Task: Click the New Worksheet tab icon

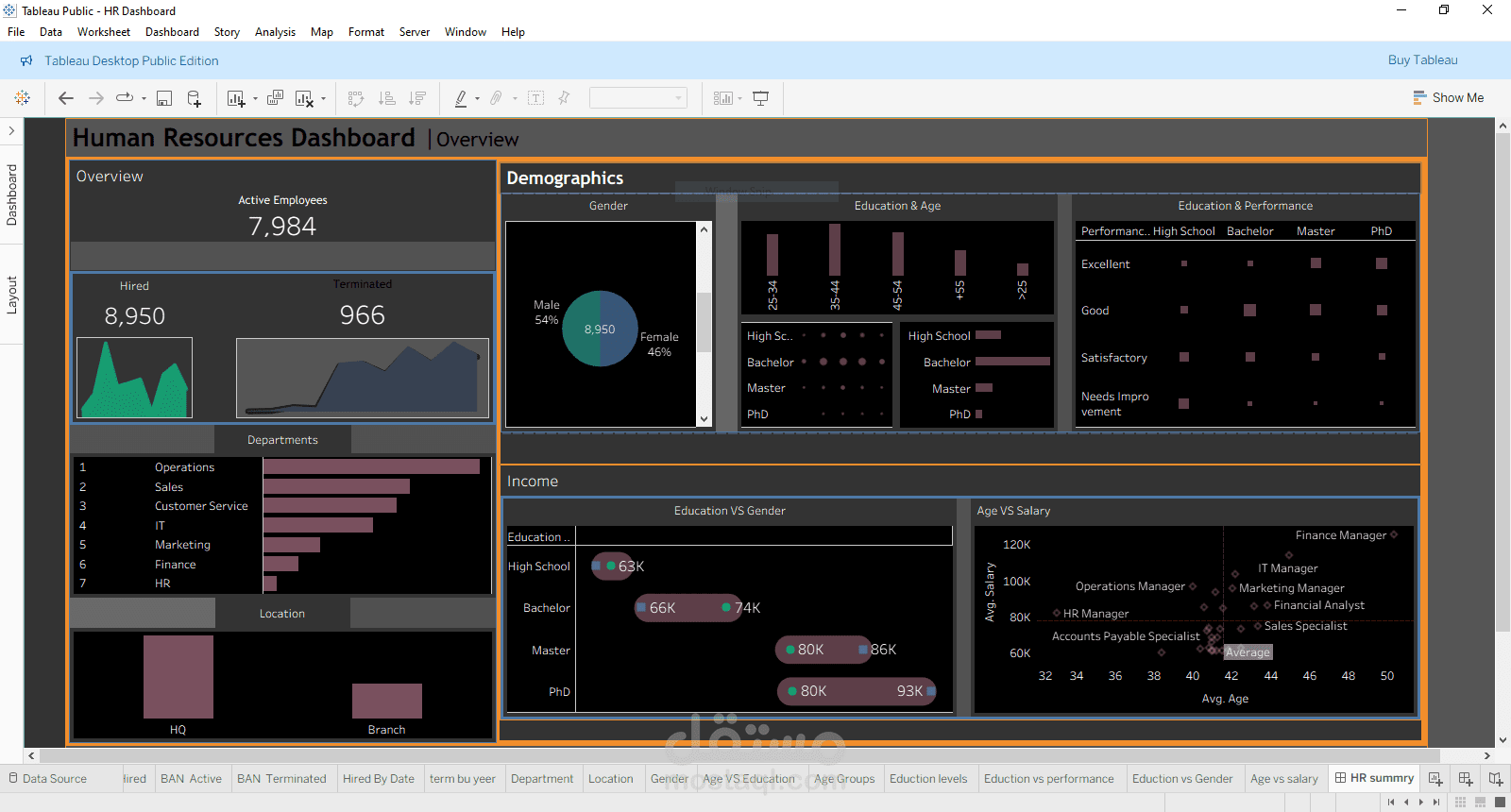Action: click(1435, 779)
